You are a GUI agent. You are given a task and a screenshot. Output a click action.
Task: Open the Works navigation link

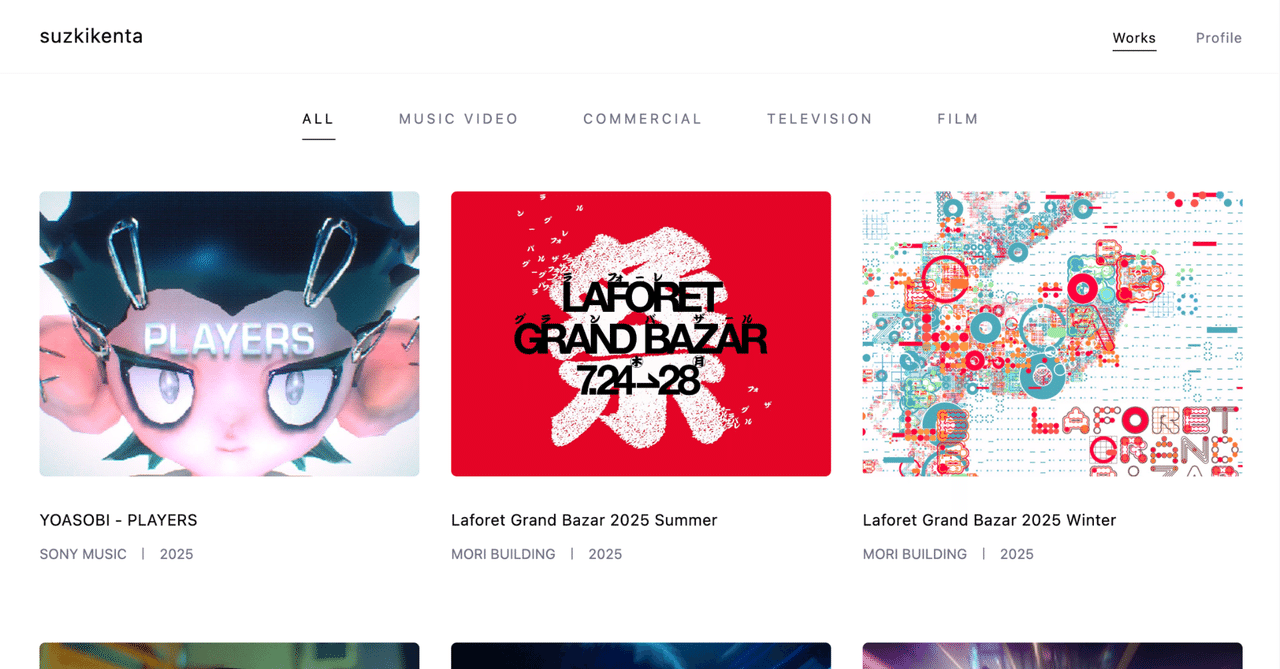[x=1134, y=38]
